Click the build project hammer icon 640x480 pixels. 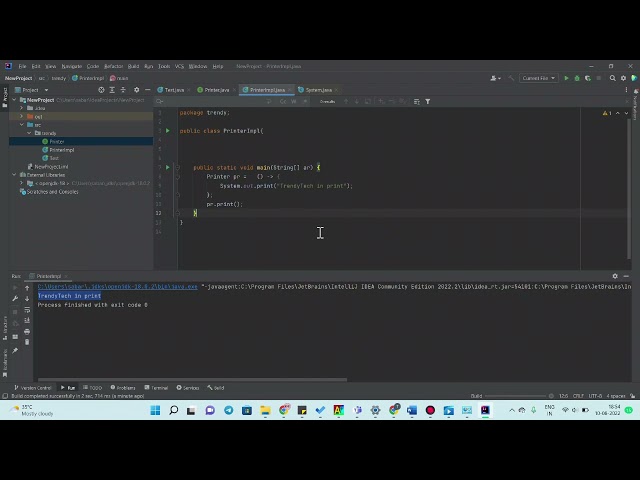pos(511,78)
